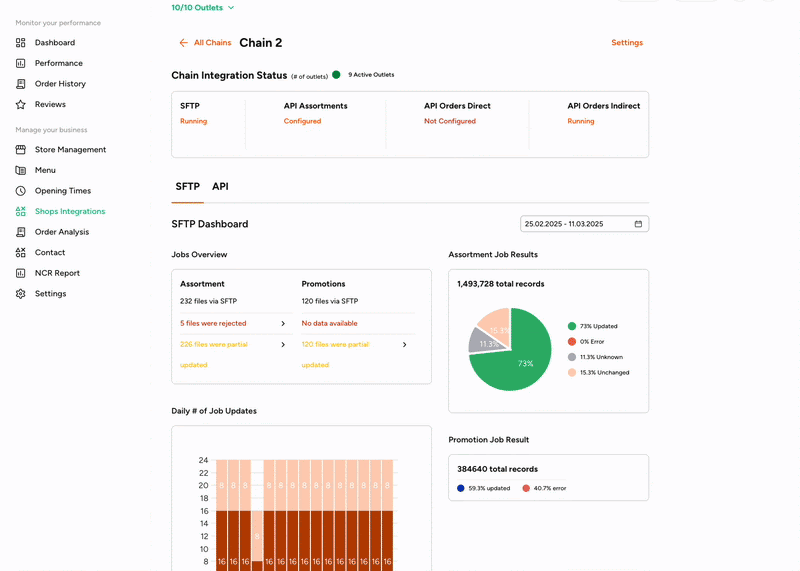Open Order History via its icon
The image size is (800, 571).
(21, 84)
